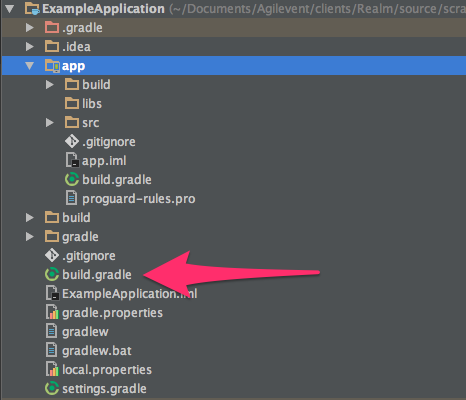
Task: Collapse the ExampleApplication project root arrow
Action: [x=10, y=9]
